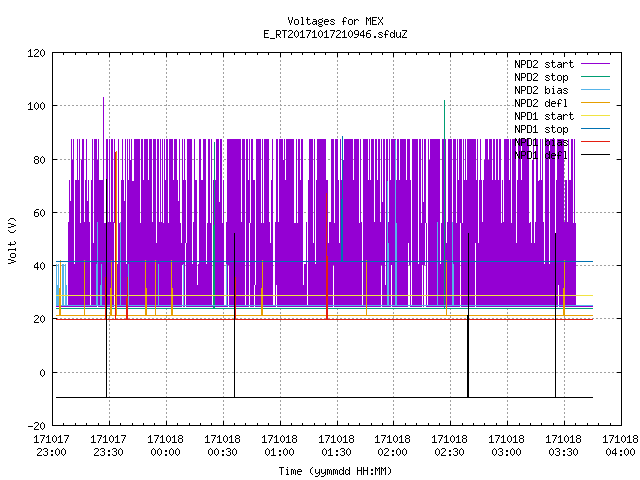Select the 'NPD2 bias' legend label
The width and height of the screenshot is (640, 480).
click(x=541, y=90)
